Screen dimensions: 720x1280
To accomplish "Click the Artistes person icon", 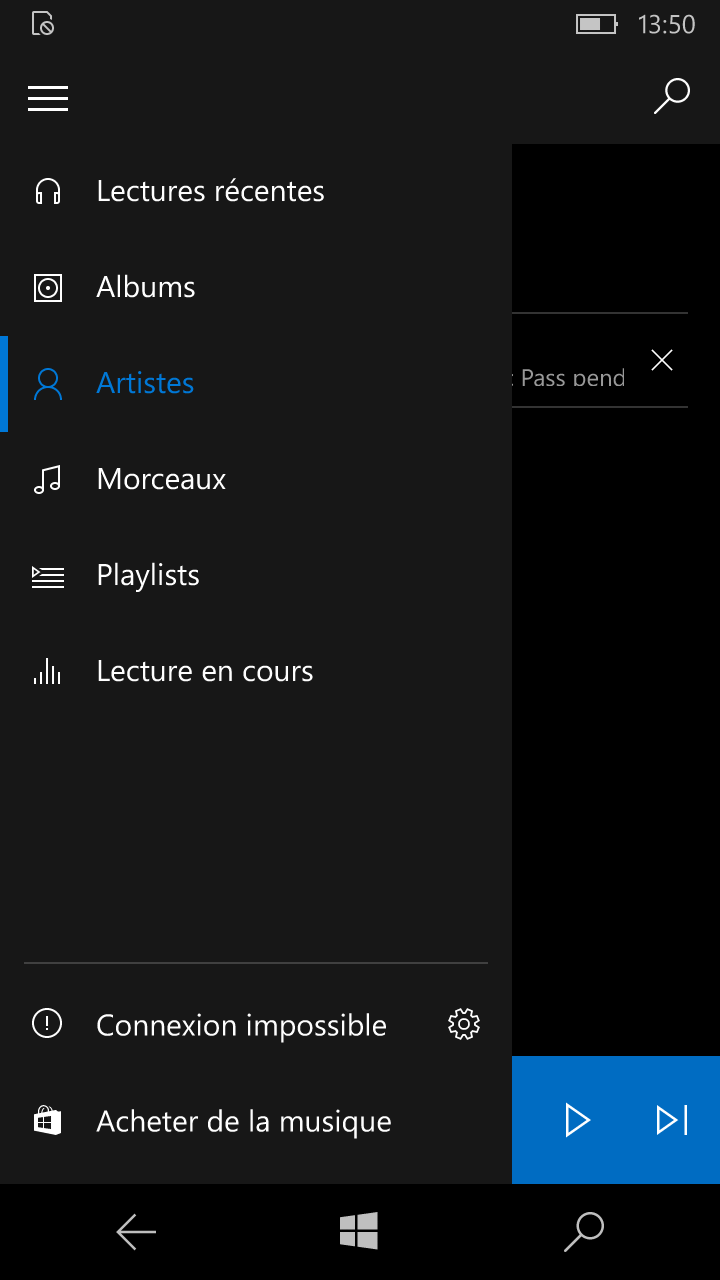I will coord(48,384).
